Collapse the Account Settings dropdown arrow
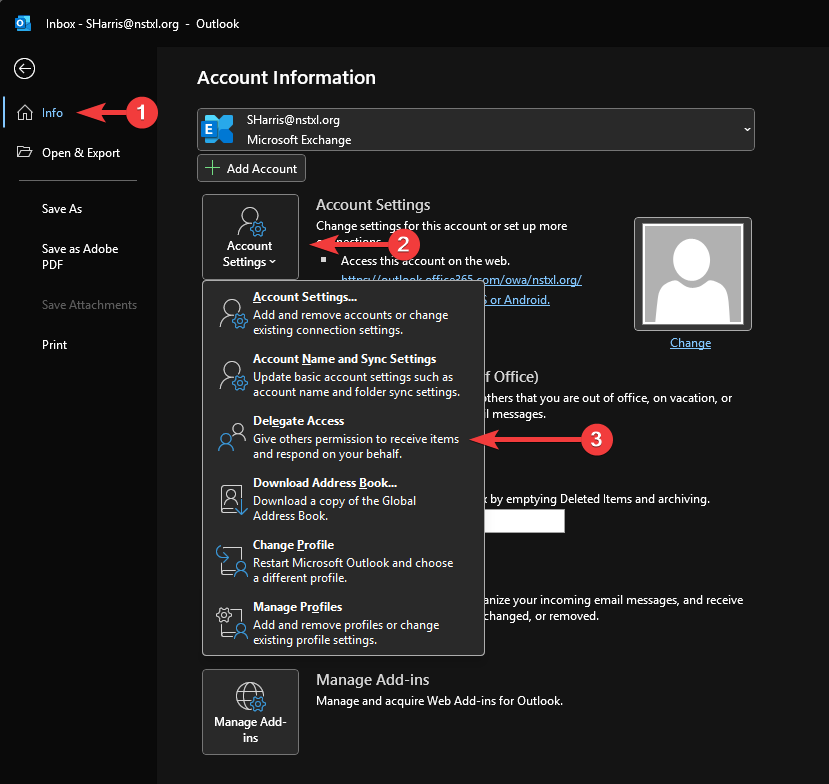829x784 pixels. pyautogui.click(x=273, y=262)
